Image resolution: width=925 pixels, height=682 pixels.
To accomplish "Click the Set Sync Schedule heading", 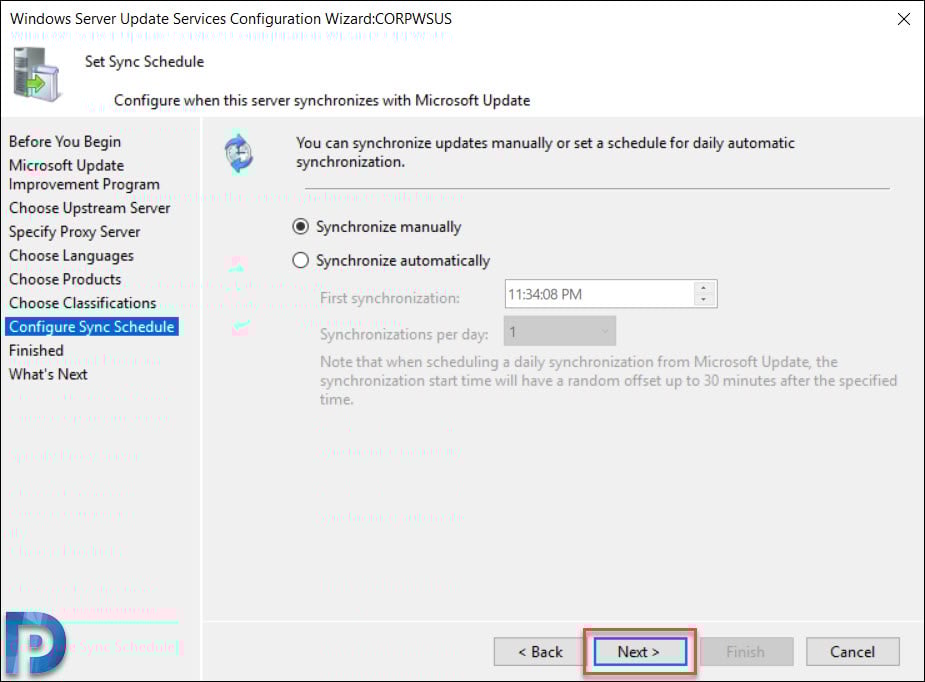I will (x=145, y=61).
